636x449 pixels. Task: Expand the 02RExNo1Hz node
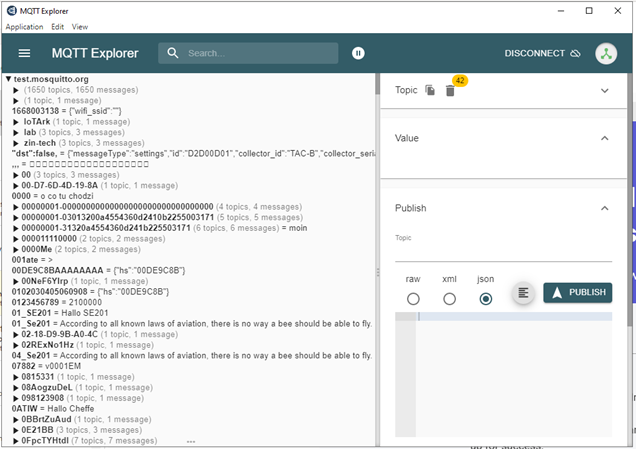[x=16, y=345]
